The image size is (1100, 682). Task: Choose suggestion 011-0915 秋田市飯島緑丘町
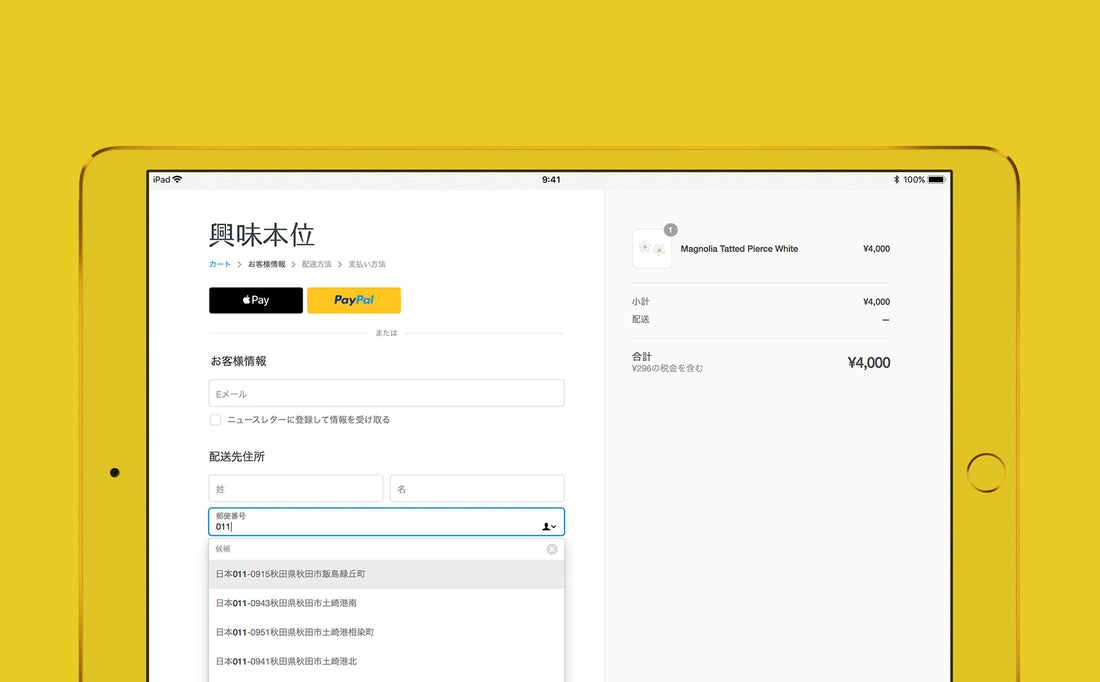(386, 574)
